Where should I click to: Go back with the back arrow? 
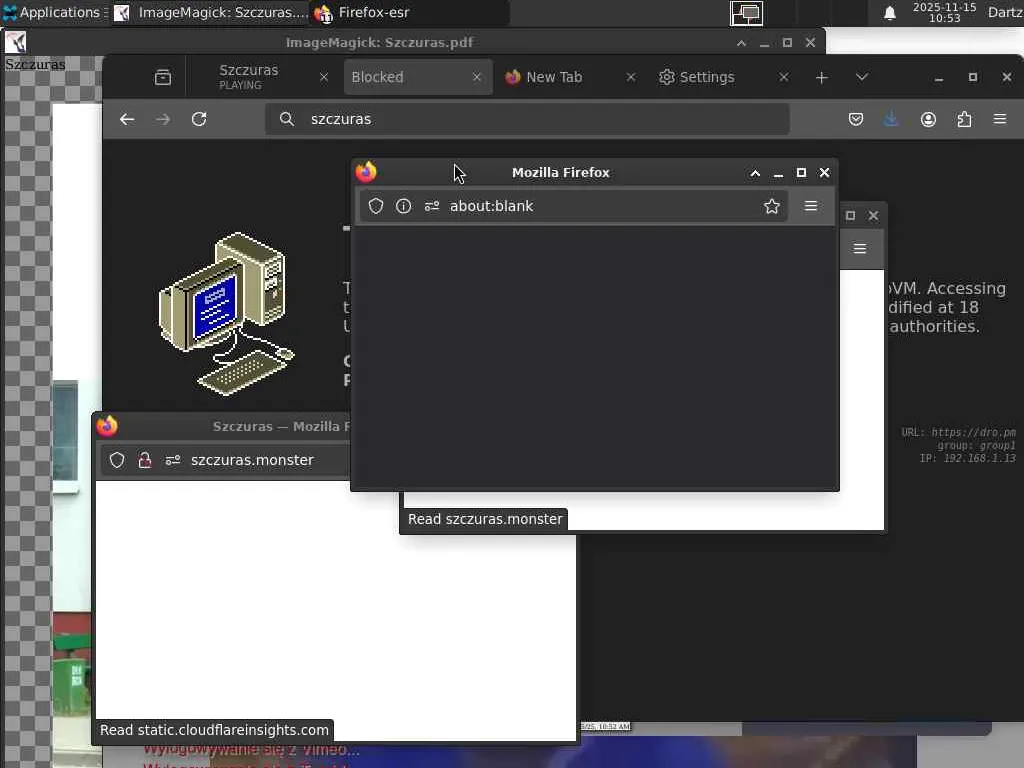(x=127, y=119)
